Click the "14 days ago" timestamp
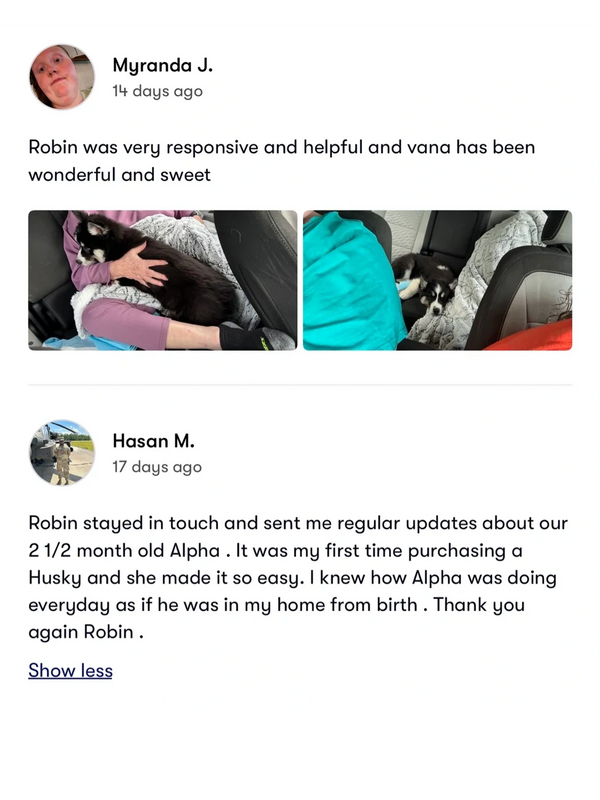 click(x=157, y=91)
